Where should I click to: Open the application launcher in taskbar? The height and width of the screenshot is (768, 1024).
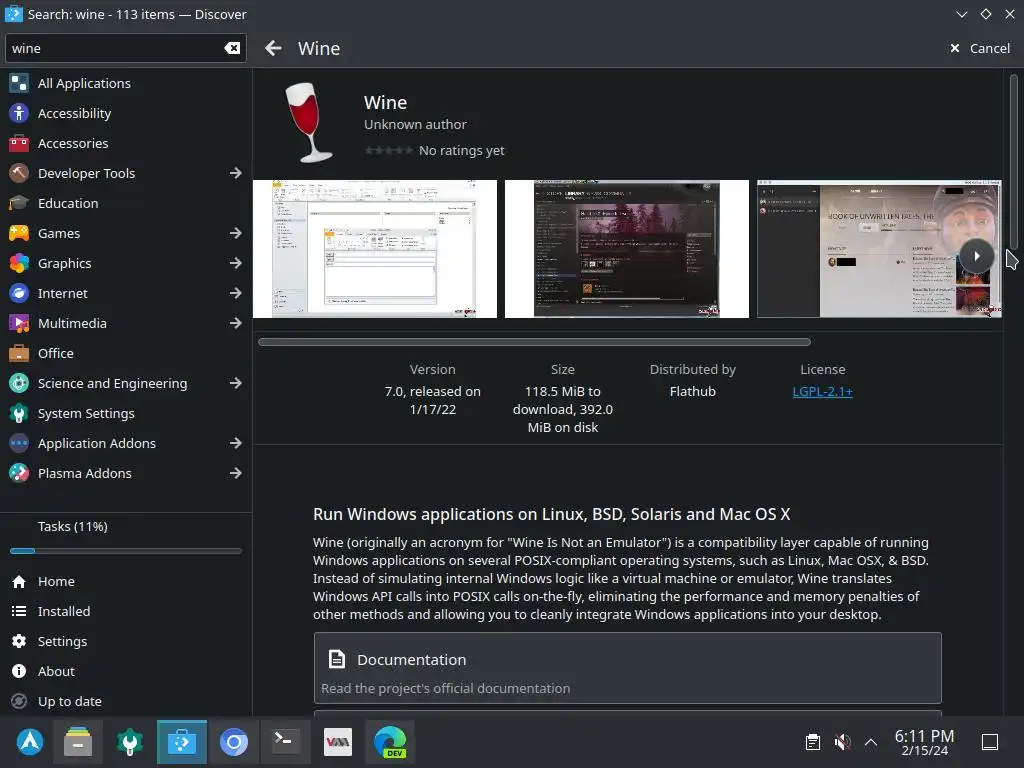pyautogui.click(x=30, y=742)
